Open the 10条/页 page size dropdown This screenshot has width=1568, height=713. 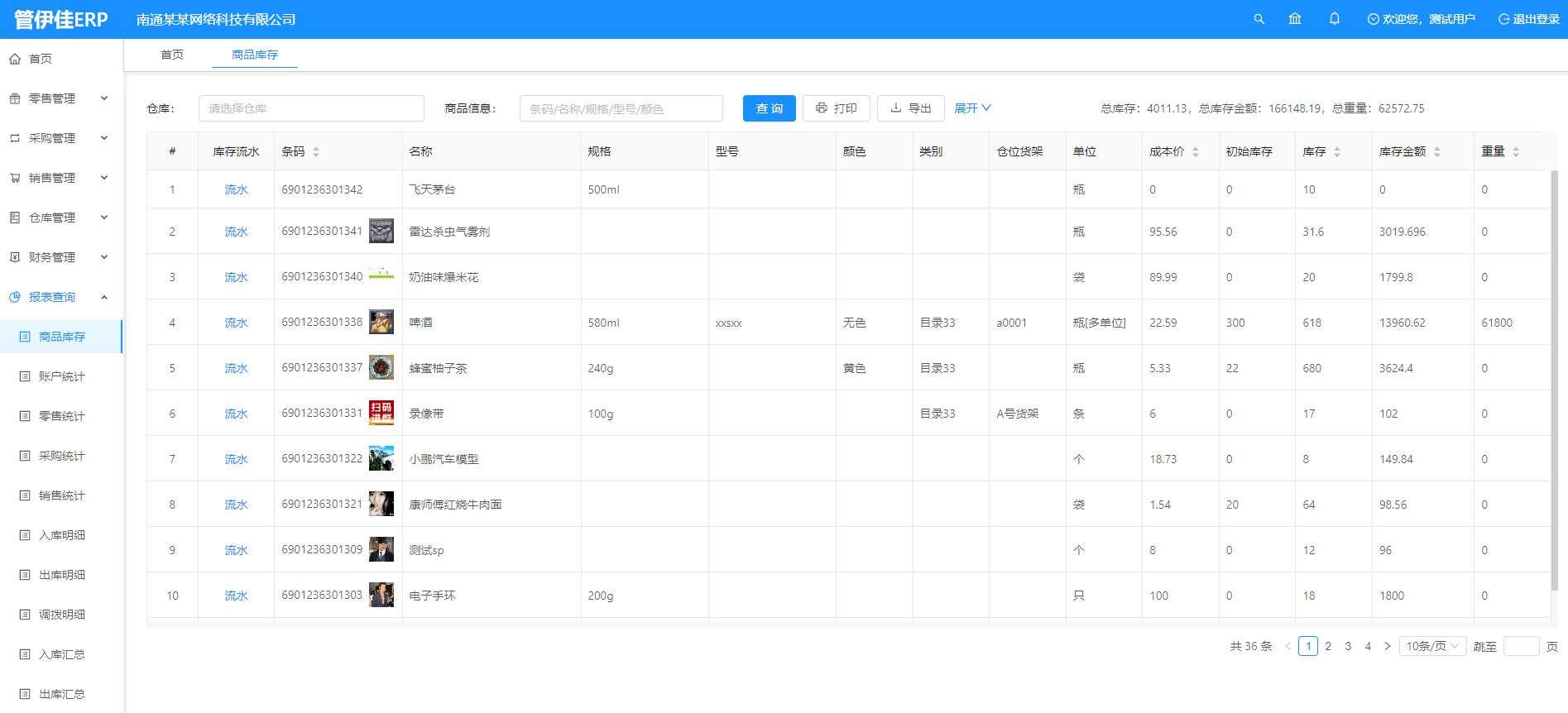[1431, 646]
